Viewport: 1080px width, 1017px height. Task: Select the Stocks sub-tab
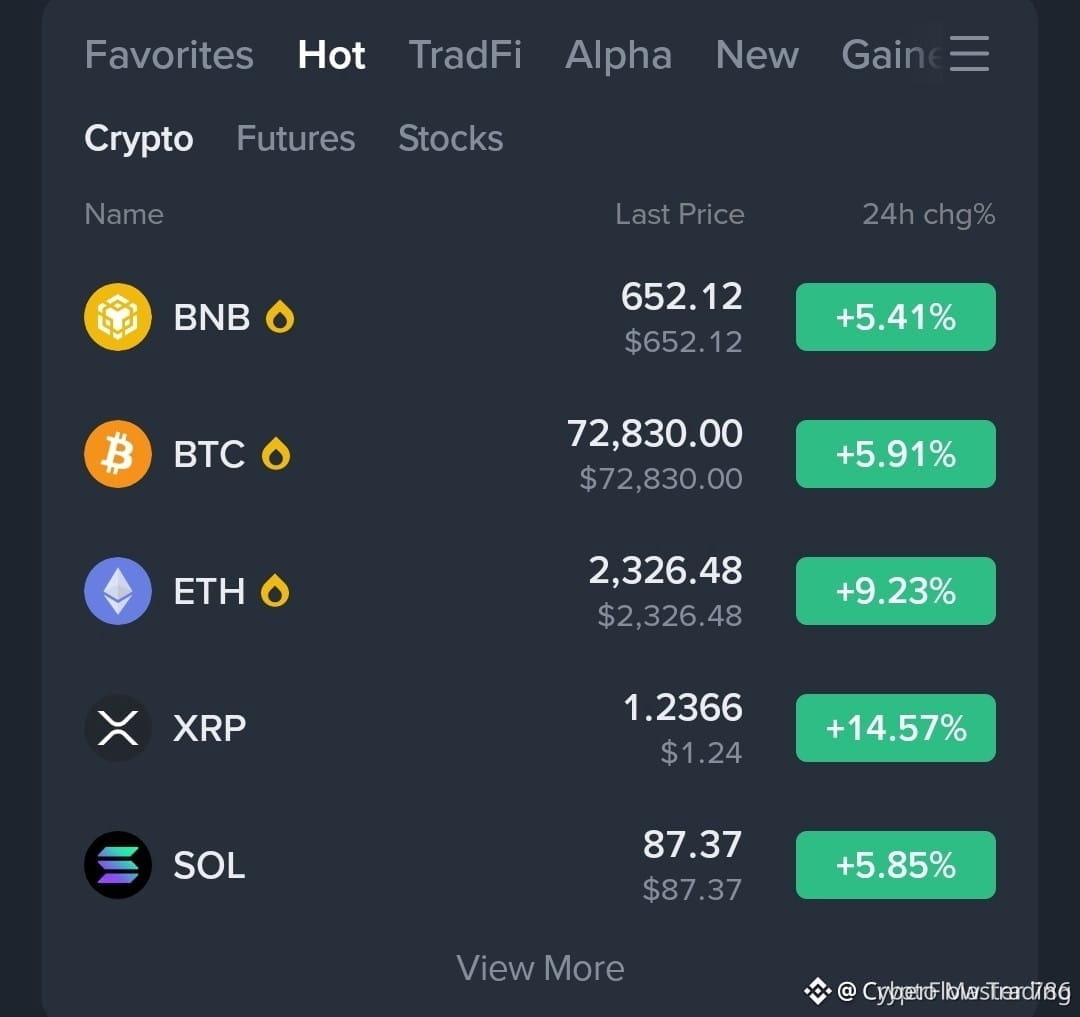pyautogui.click(x=450, y=138)
